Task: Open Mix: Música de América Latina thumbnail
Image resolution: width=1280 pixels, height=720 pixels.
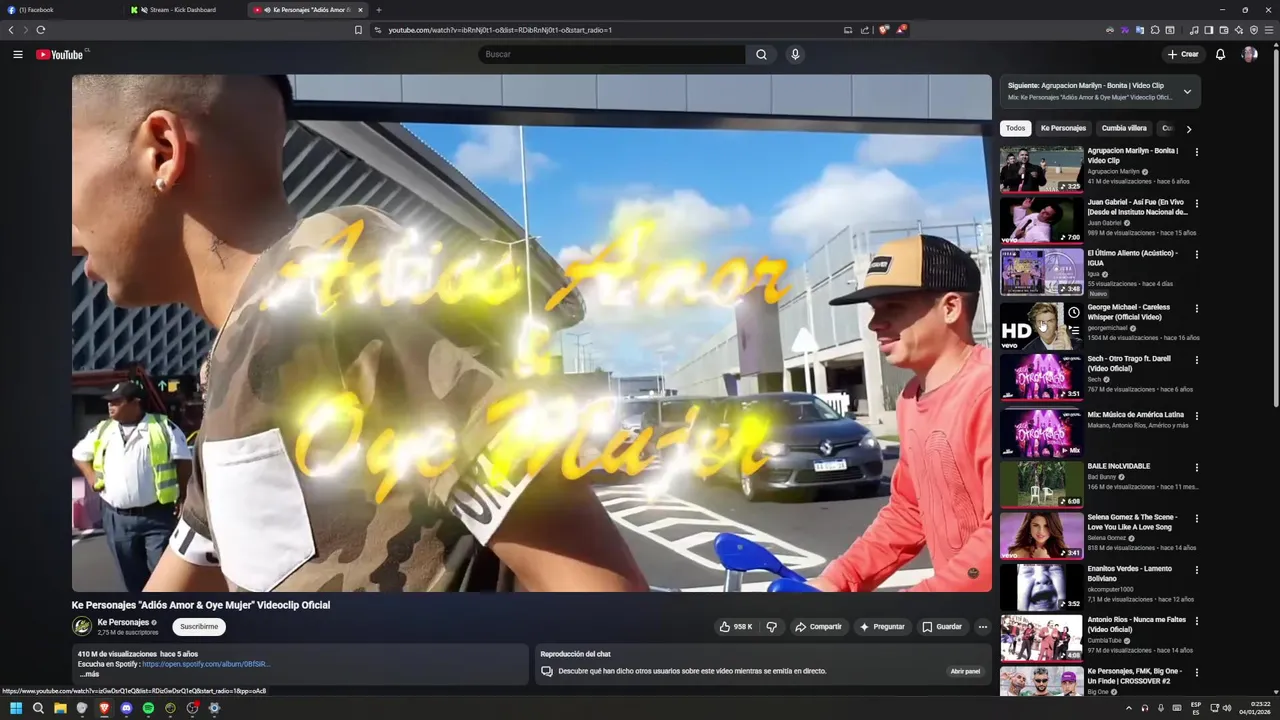Action: tap(1041, 432)
